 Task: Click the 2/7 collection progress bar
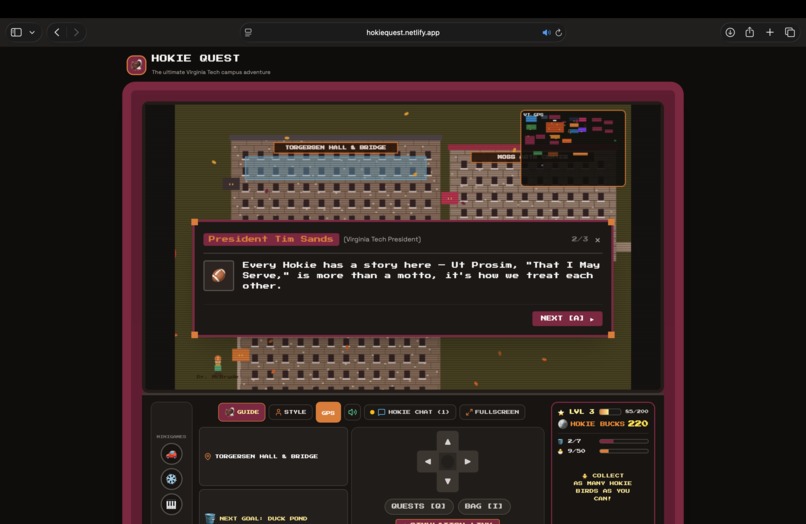[x=624, y=441]
